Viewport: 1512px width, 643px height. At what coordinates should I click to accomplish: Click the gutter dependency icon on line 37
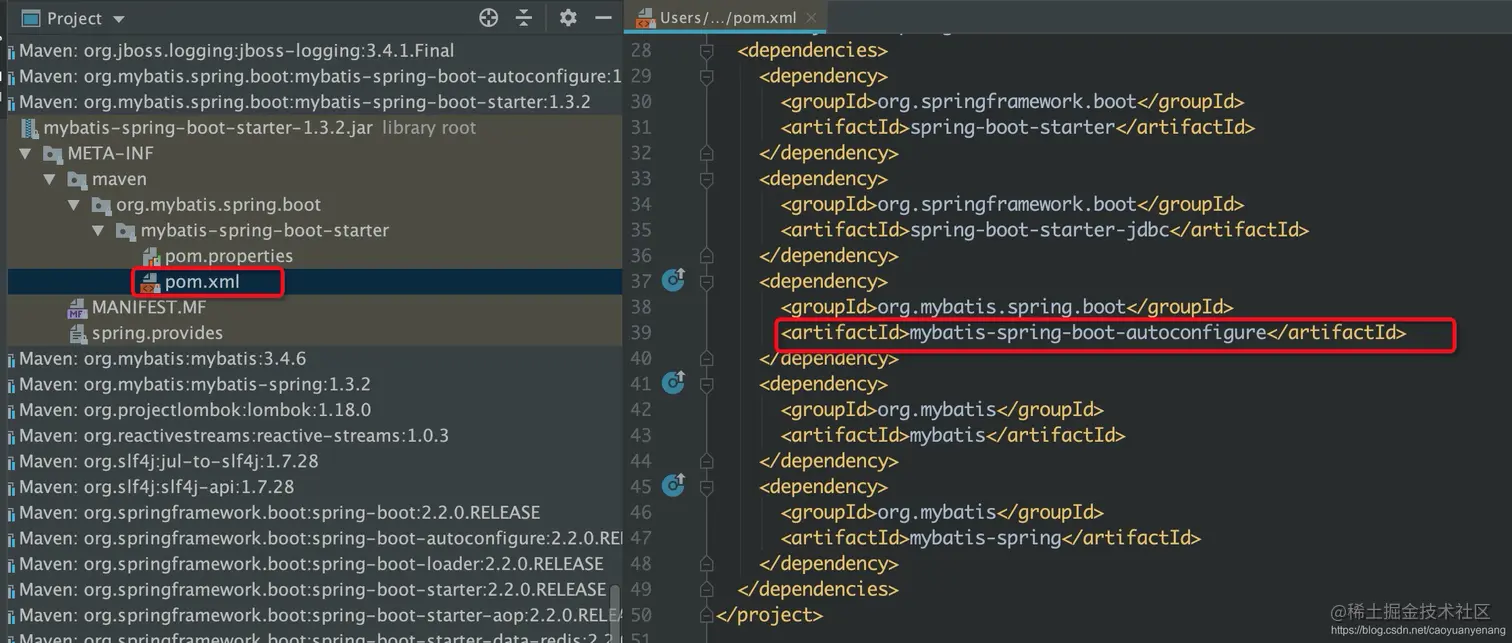(674, 280)
